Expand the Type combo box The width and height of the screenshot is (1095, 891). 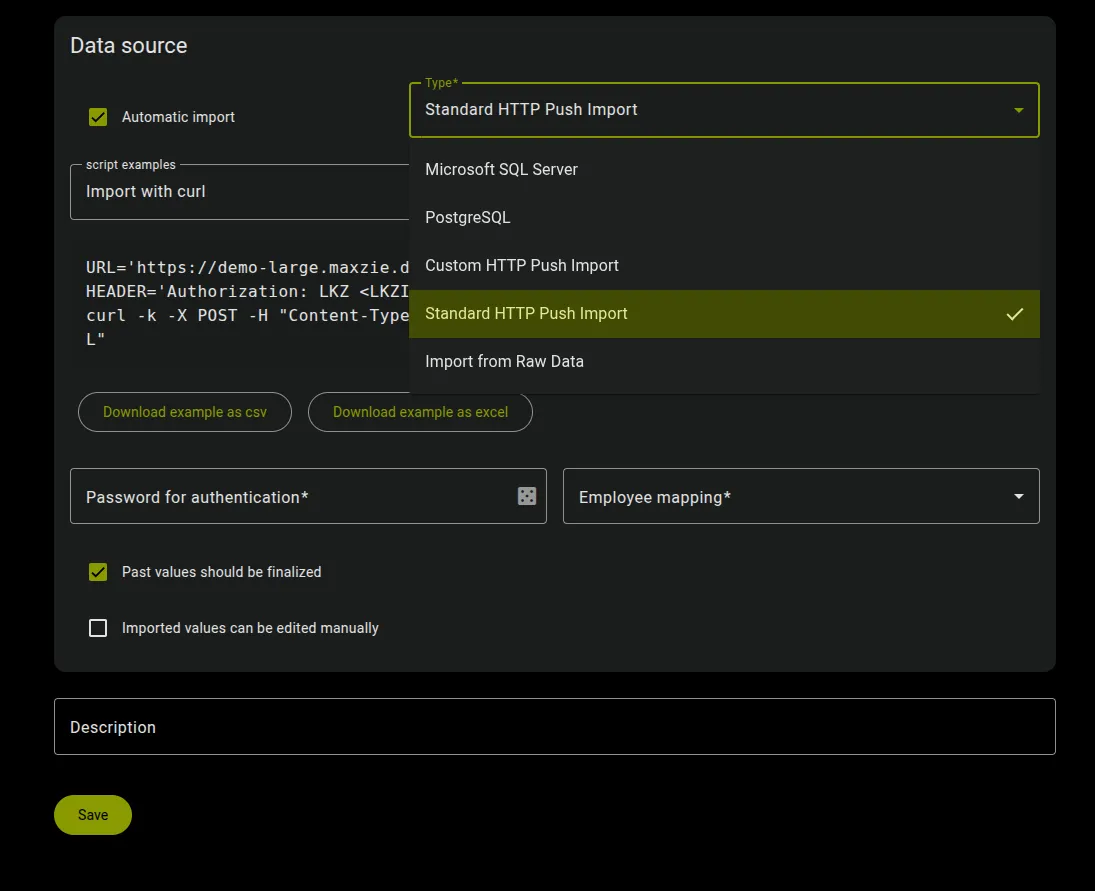point(725,109)
